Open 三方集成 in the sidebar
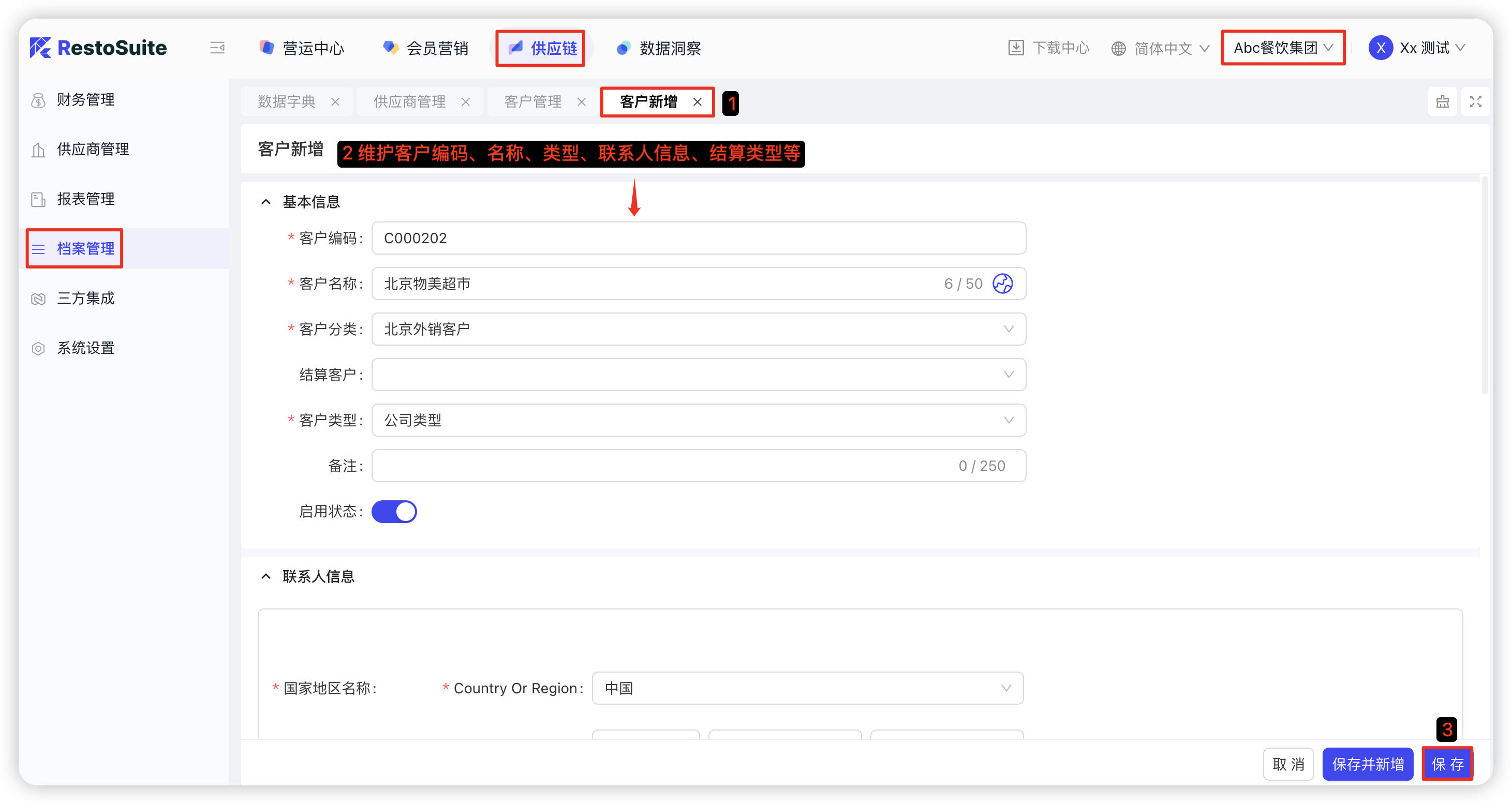 click(x=86, y=299)
